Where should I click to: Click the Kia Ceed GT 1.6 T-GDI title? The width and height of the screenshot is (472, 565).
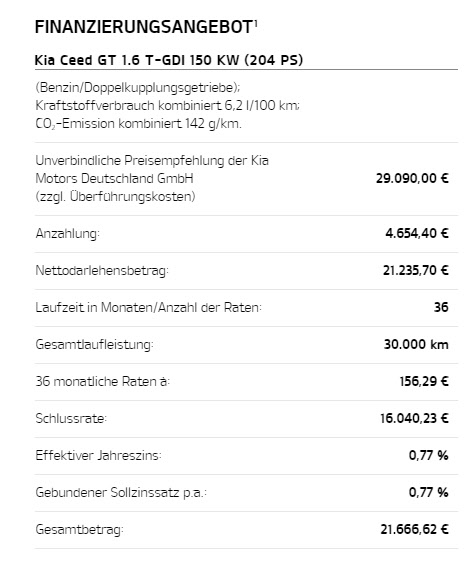(169, 60)
